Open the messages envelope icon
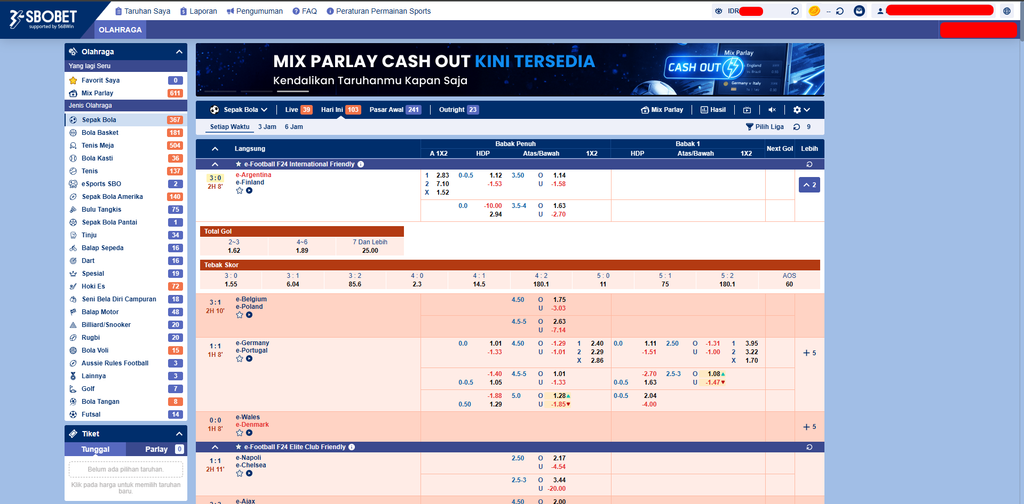The image size is (1024, 504). [859, 11]
